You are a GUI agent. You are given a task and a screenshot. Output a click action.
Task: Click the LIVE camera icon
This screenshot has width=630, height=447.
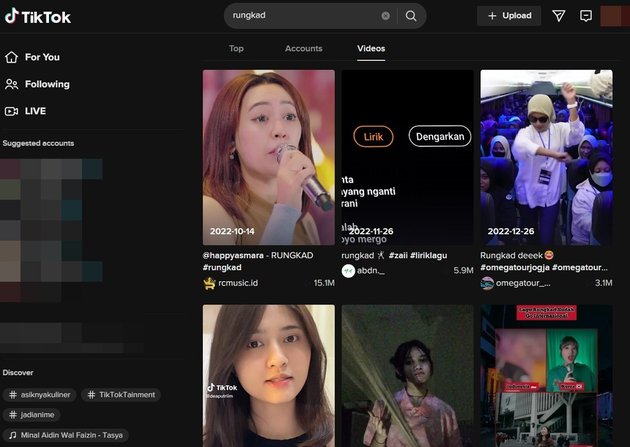(x=12, y=111)
